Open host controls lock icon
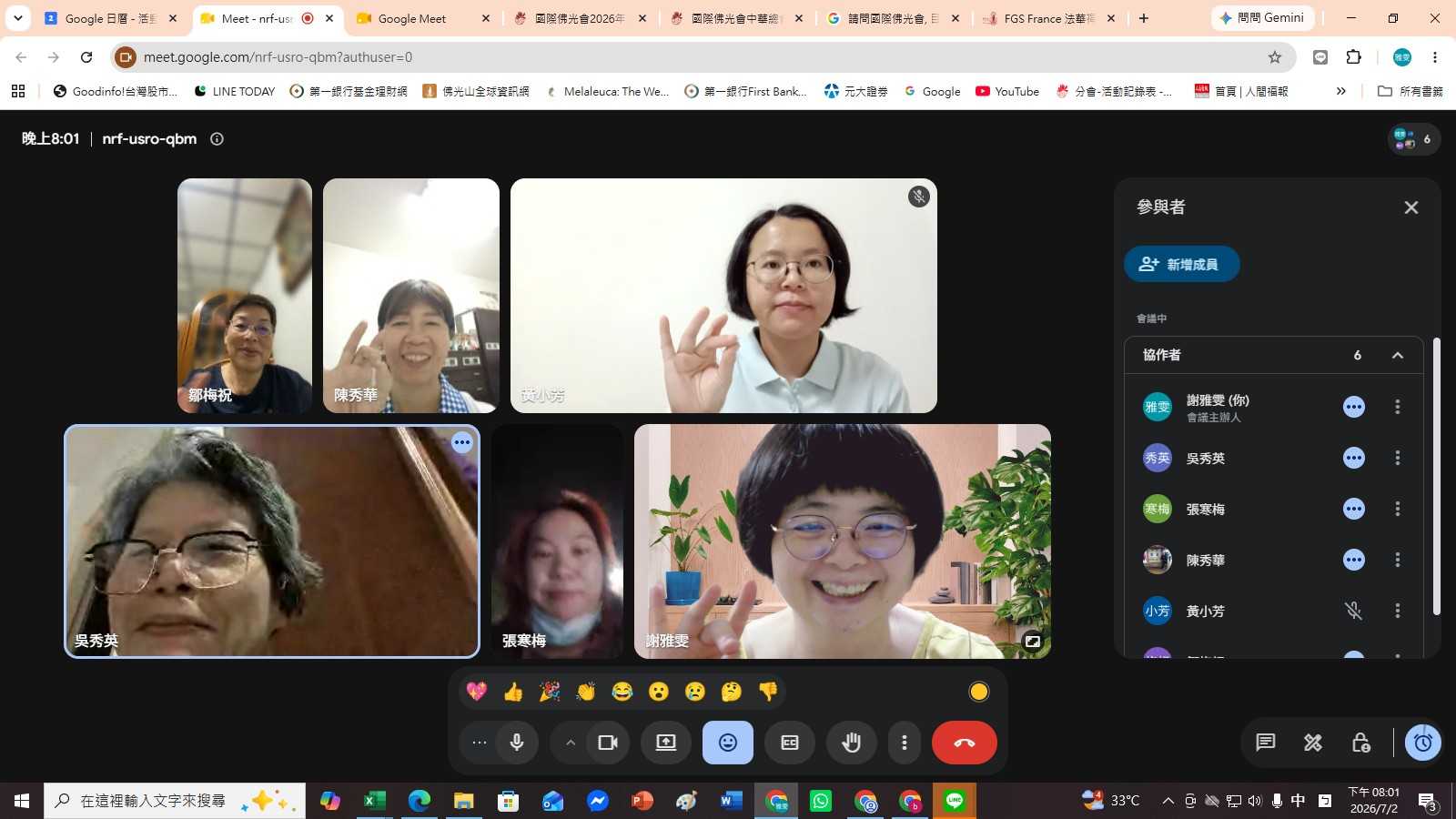 [x=1360, y=743]
